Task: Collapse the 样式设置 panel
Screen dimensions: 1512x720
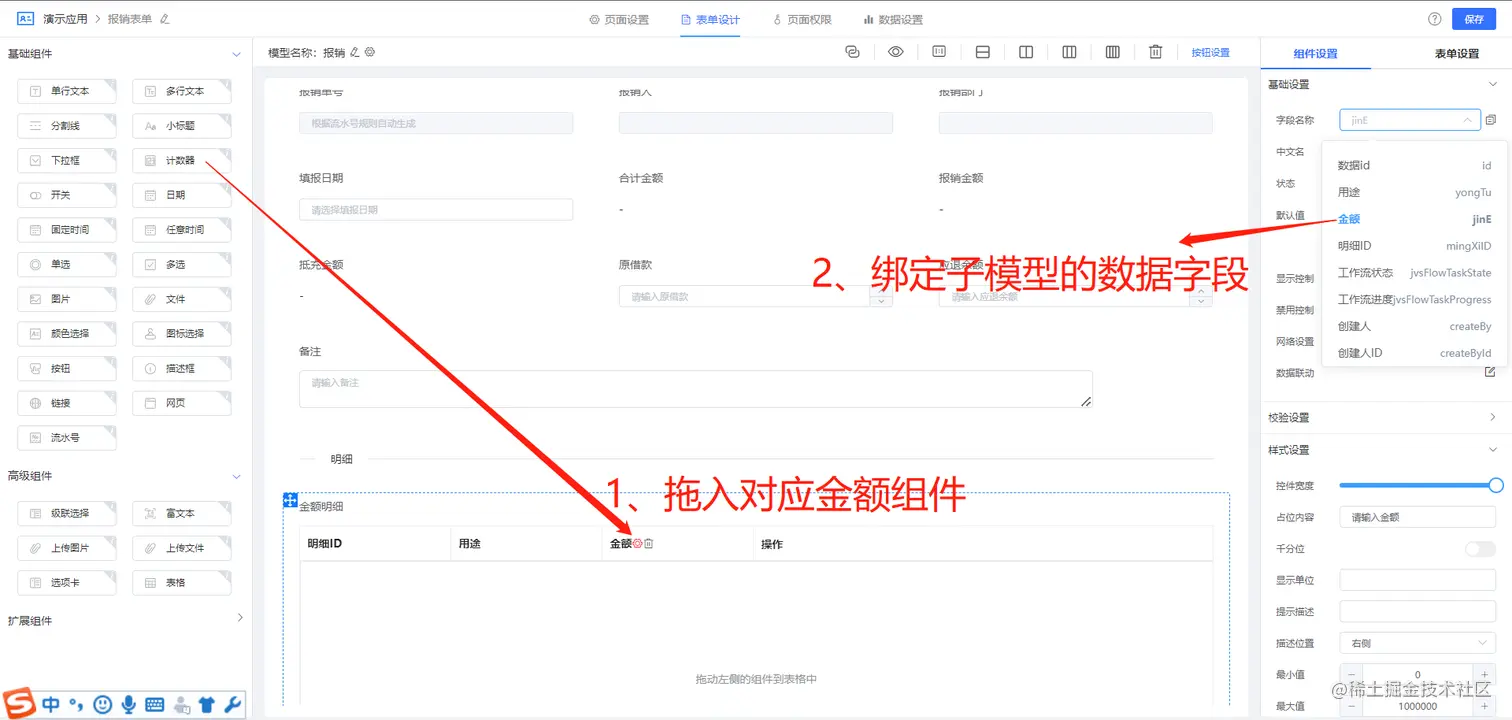Action: [1493, 450]
